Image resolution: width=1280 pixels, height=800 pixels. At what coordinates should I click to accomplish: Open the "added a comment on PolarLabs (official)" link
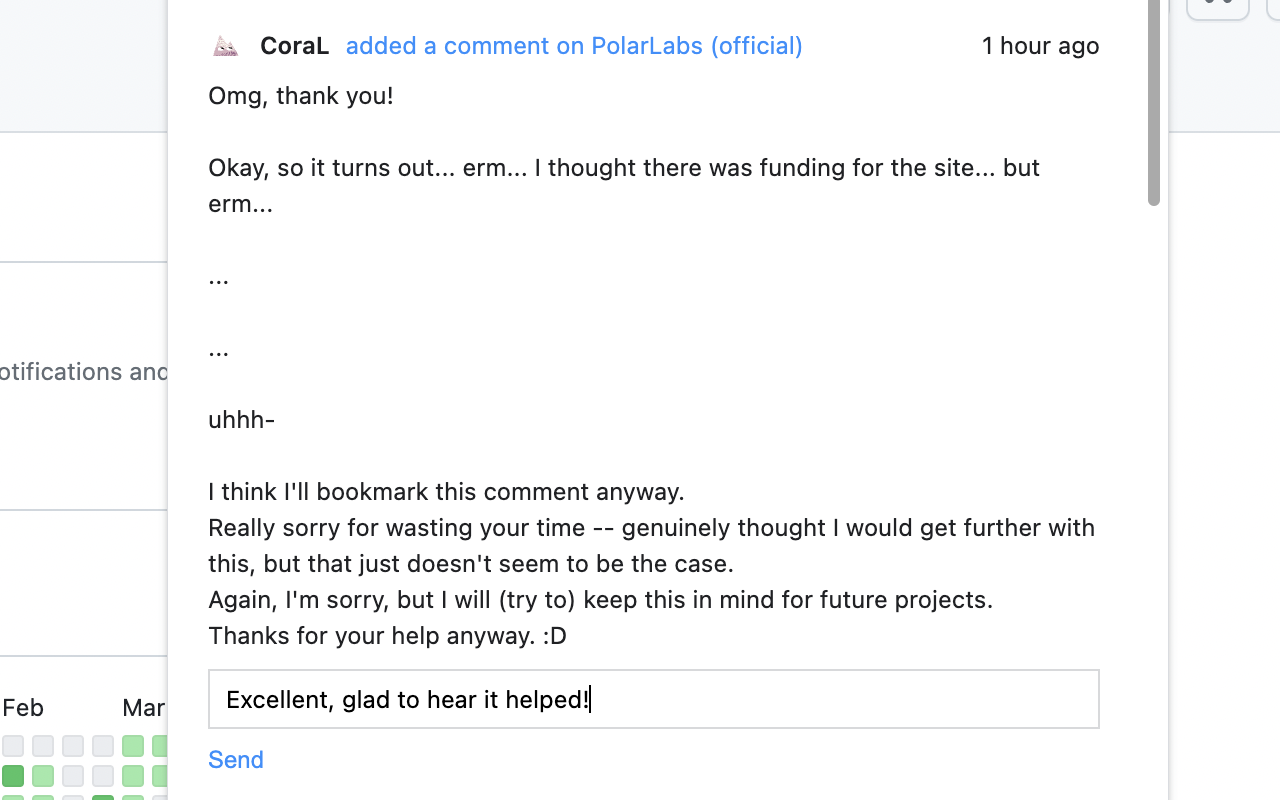tap(574, 46)
